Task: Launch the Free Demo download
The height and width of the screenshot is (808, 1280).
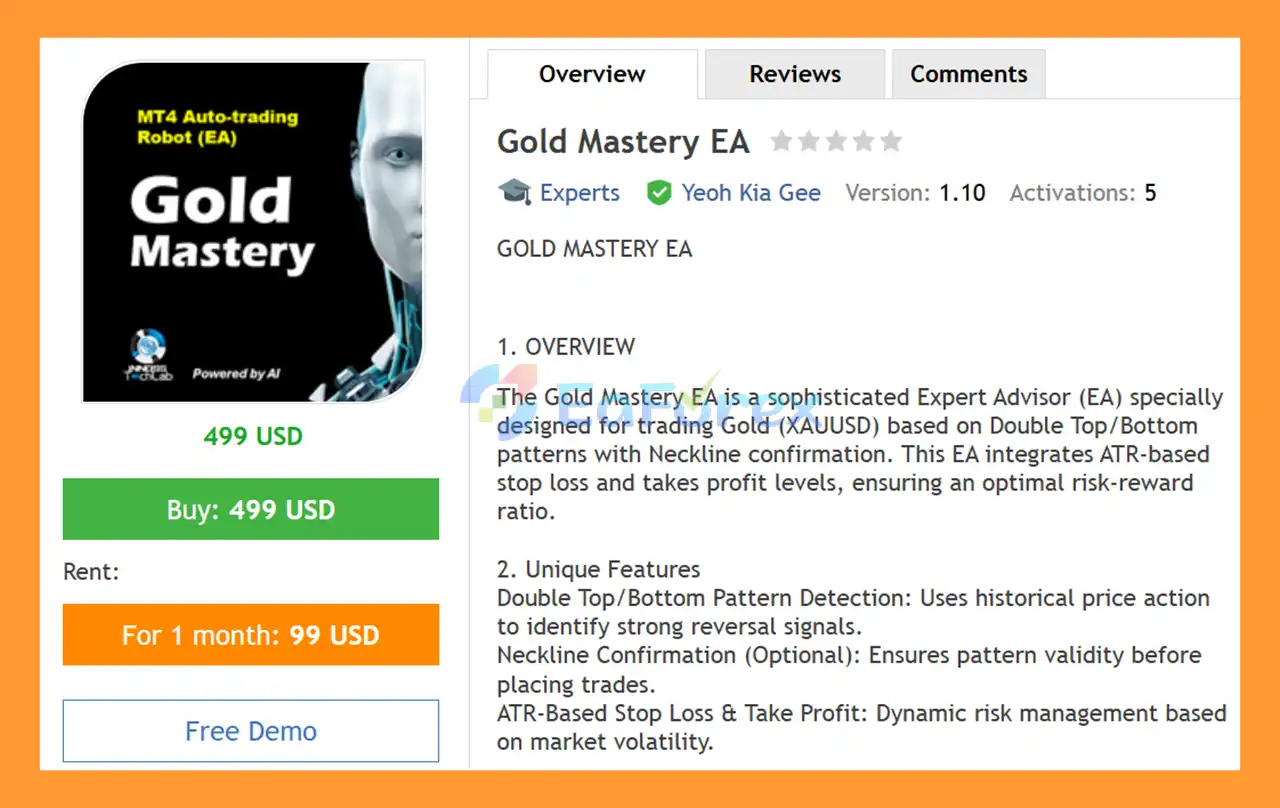Action: (x=250, y=731)
